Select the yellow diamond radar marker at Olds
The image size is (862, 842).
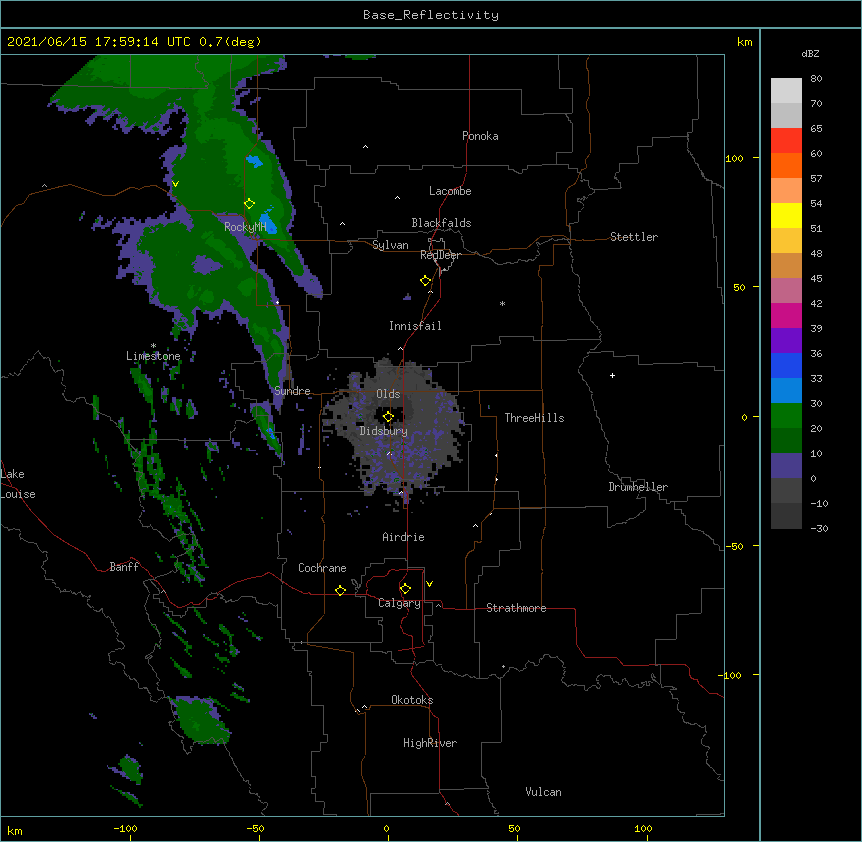point(388,417)
